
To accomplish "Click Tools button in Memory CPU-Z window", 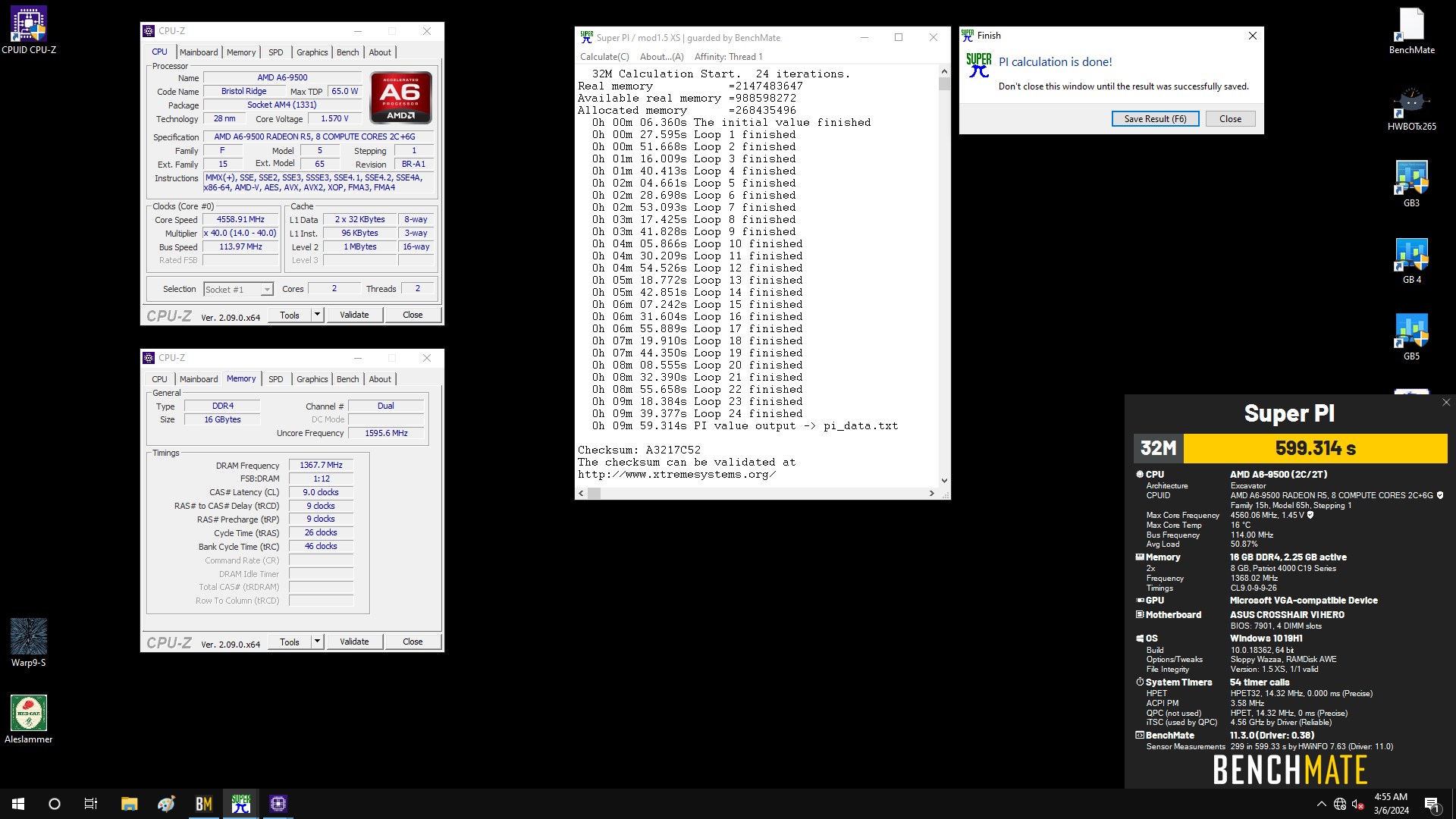I will coord(290,642).
